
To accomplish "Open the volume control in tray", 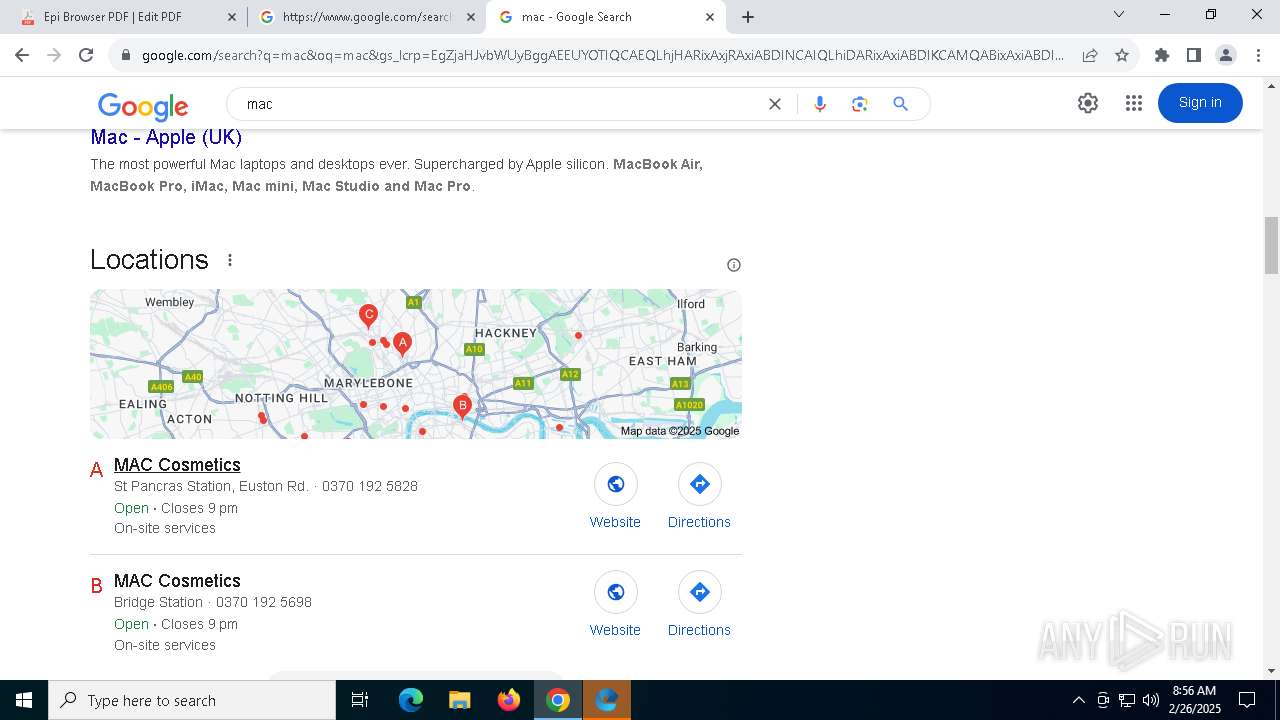I will (1151, 700).
